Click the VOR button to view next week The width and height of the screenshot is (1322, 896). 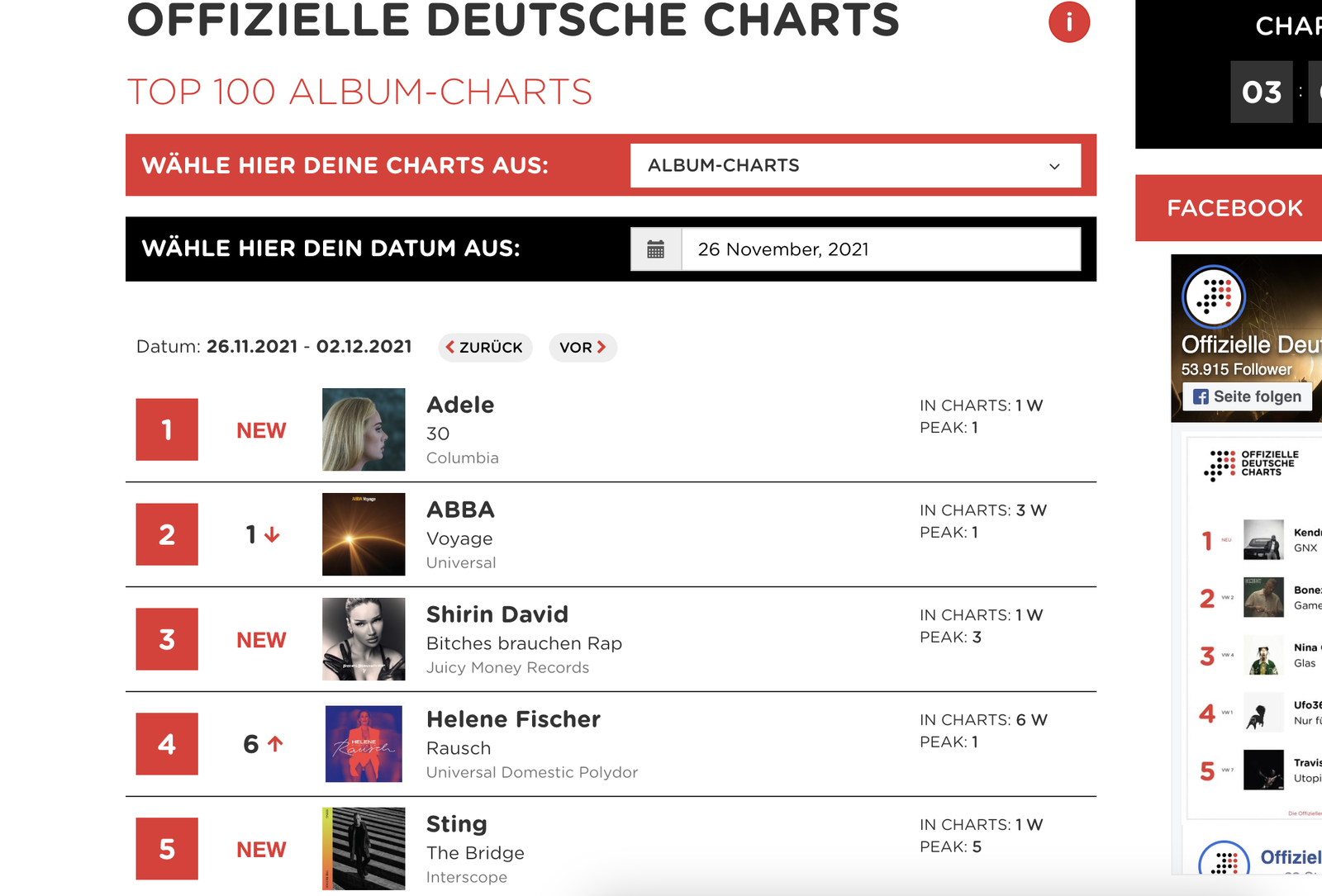point(583,348)
